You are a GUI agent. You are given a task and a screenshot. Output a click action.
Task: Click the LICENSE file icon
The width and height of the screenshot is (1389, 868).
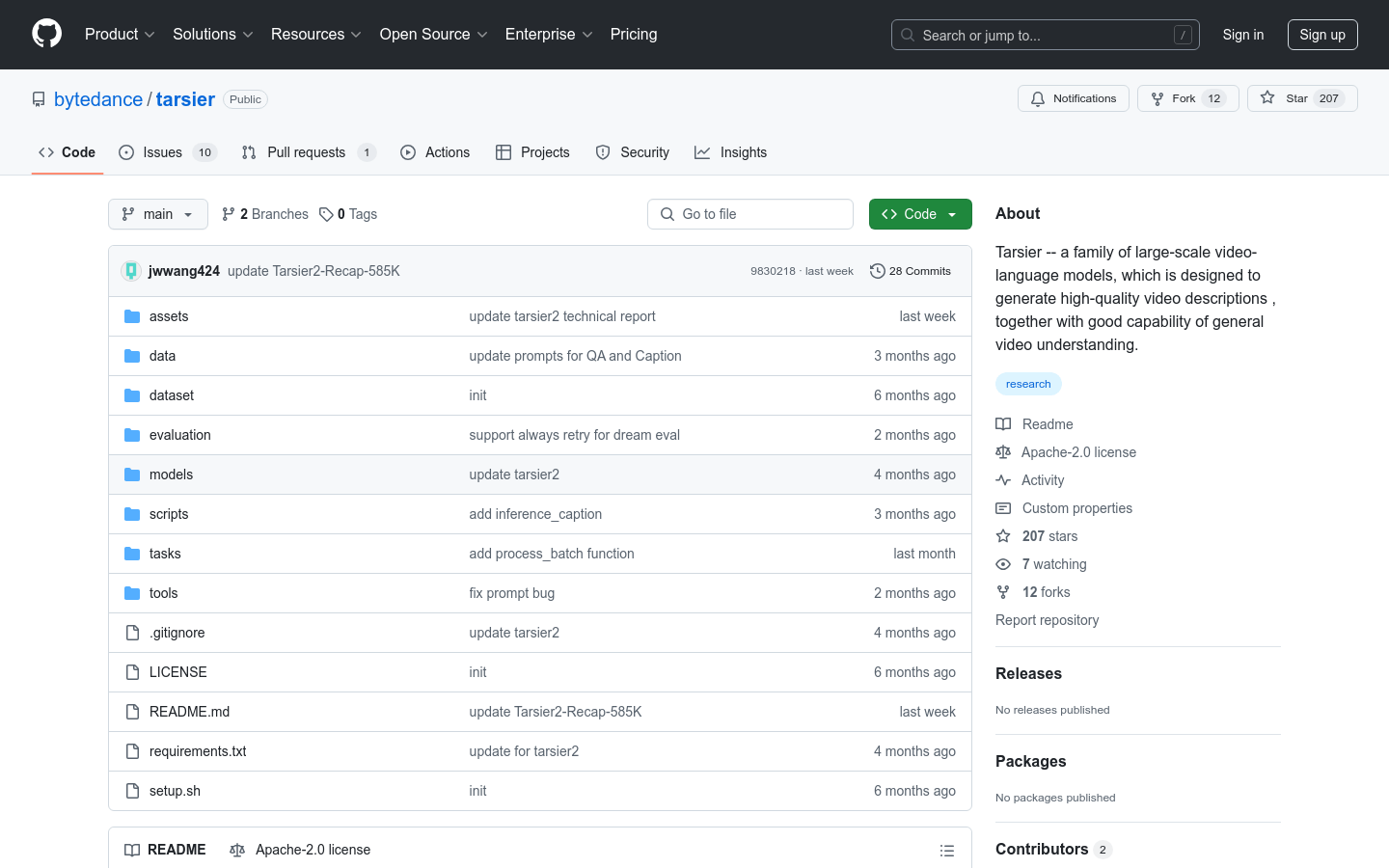click(132, 672)
